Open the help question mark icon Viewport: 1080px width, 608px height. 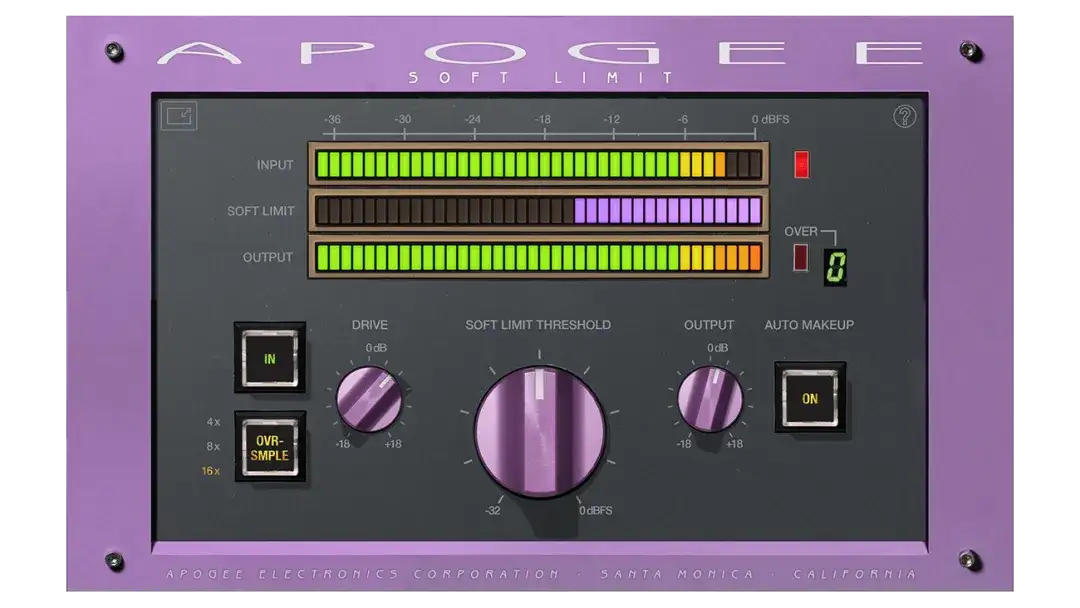tap(904, 116)
